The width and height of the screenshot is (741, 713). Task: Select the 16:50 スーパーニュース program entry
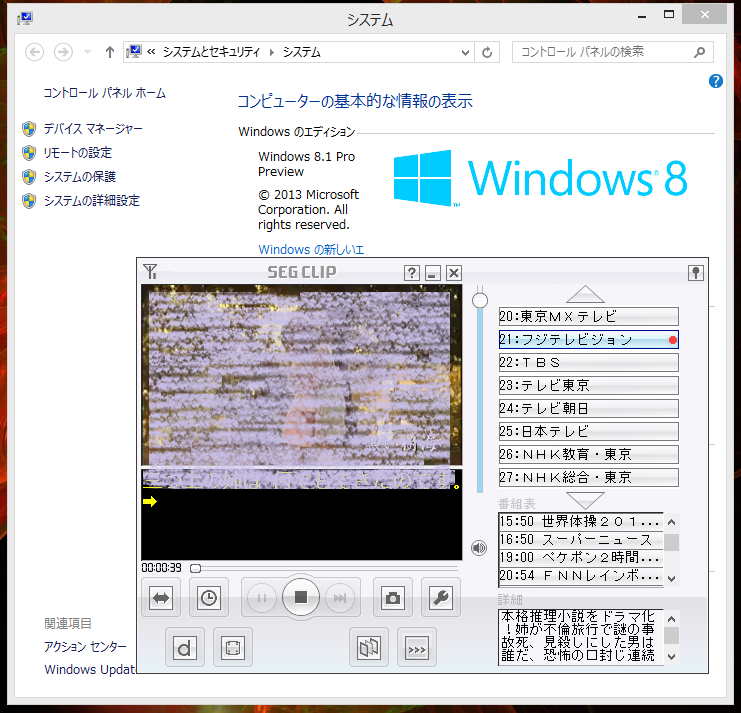(x=581, y=540)
